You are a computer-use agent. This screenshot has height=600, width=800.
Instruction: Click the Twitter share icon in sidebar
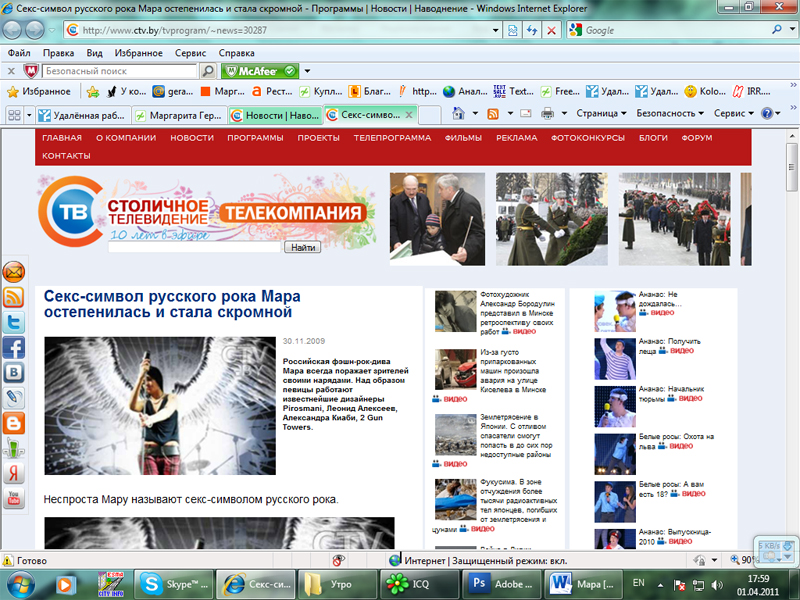[14, 323]
